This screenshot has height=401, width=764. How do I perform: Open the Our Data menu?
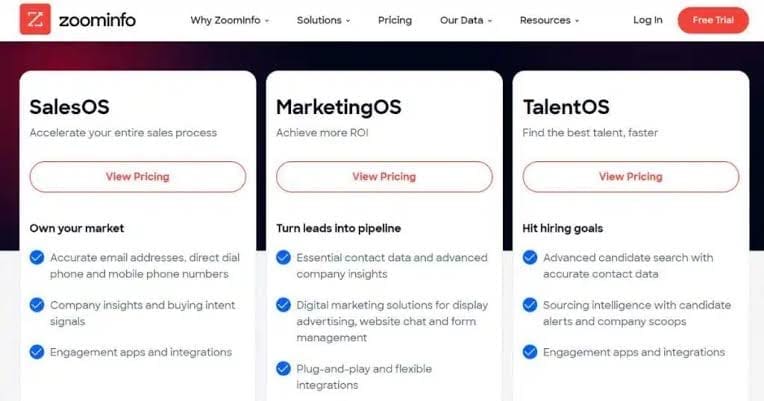click(x=465, y=20)
